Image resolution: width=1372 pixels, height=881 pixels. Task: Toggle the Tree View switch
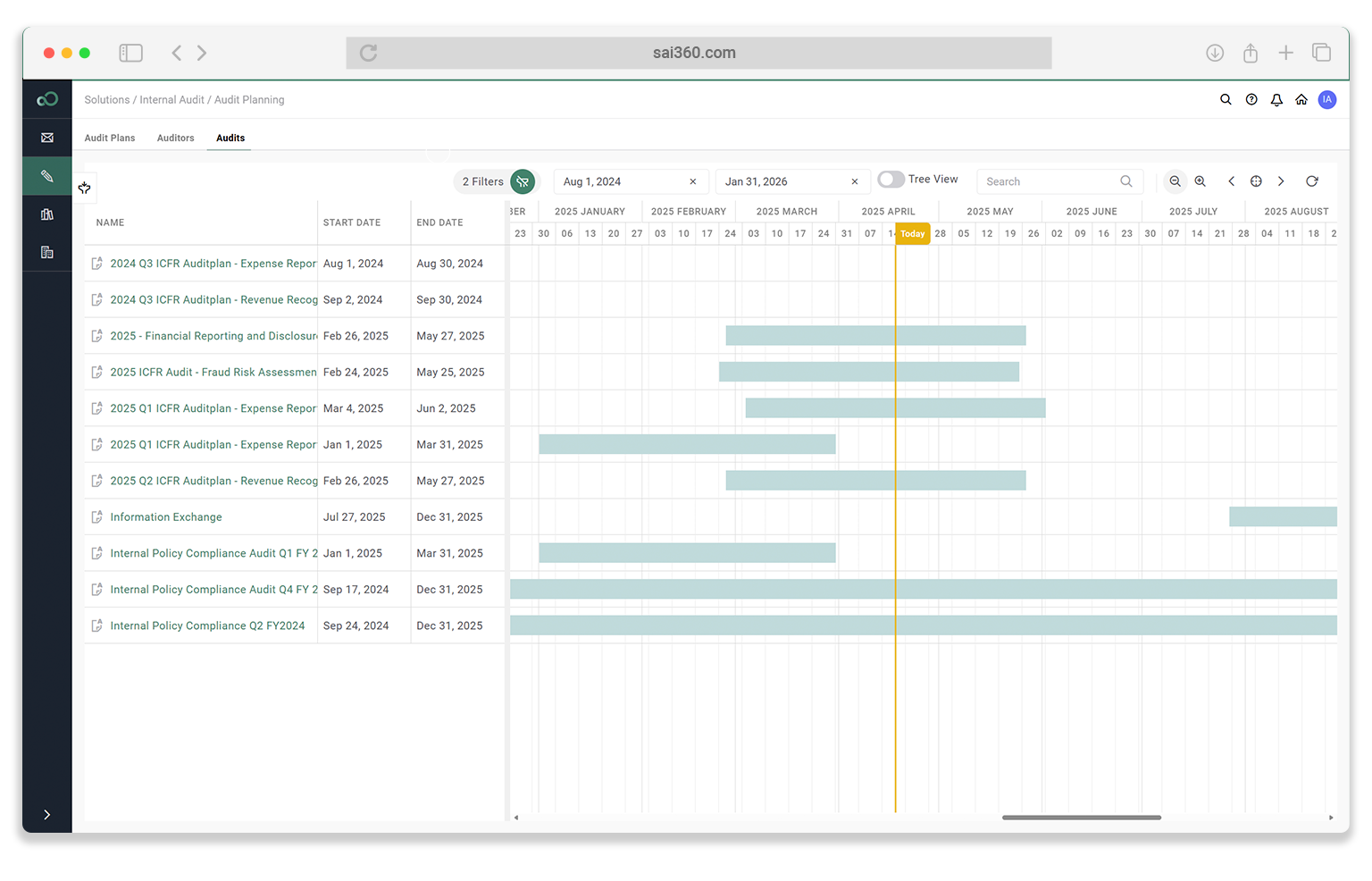tap(891, 180)
